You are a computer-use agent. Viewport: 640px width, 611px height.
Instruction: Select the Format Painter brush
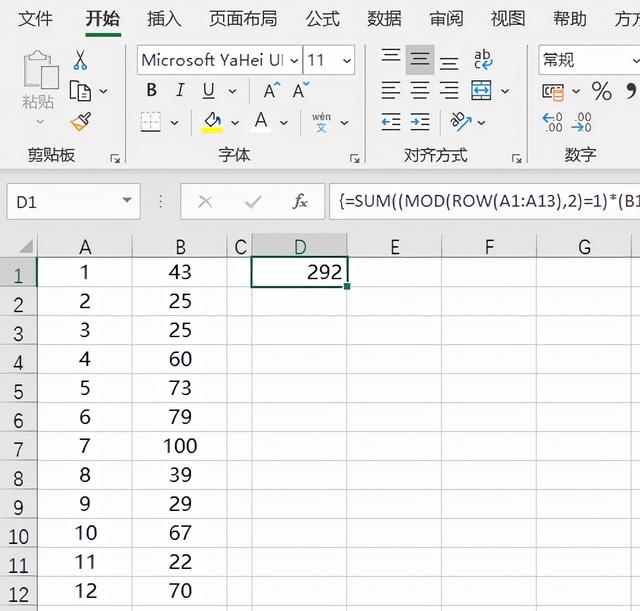tap(81, 122)
